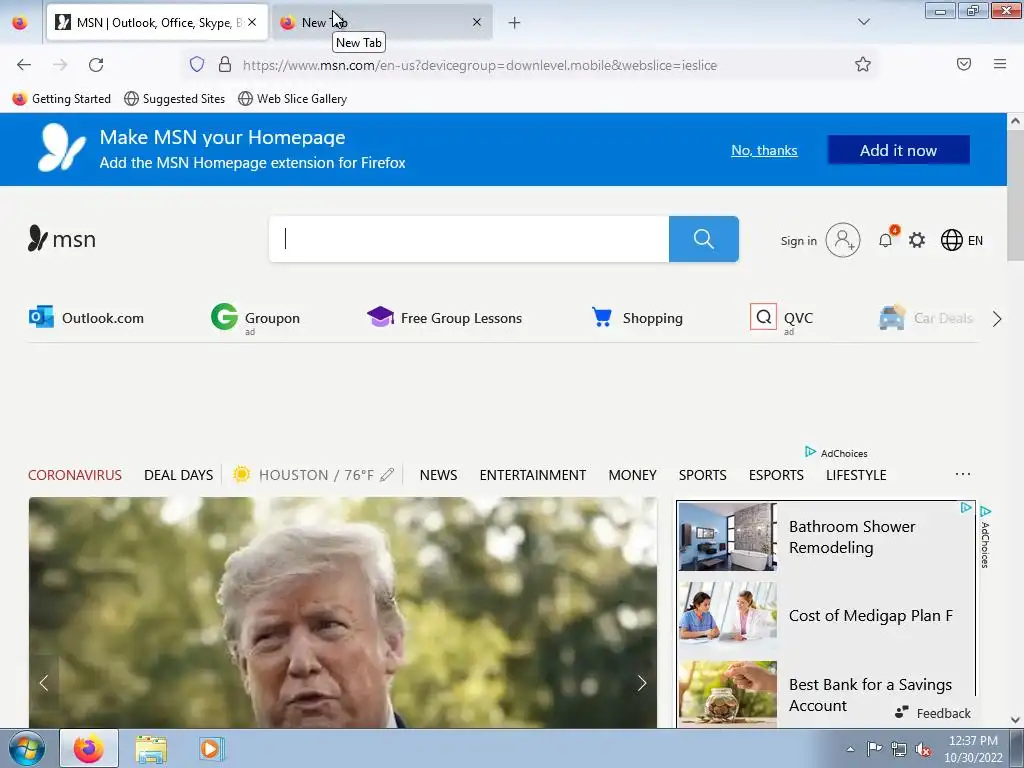
Task: Bookmark this page with the star icon
Action: 863,64
